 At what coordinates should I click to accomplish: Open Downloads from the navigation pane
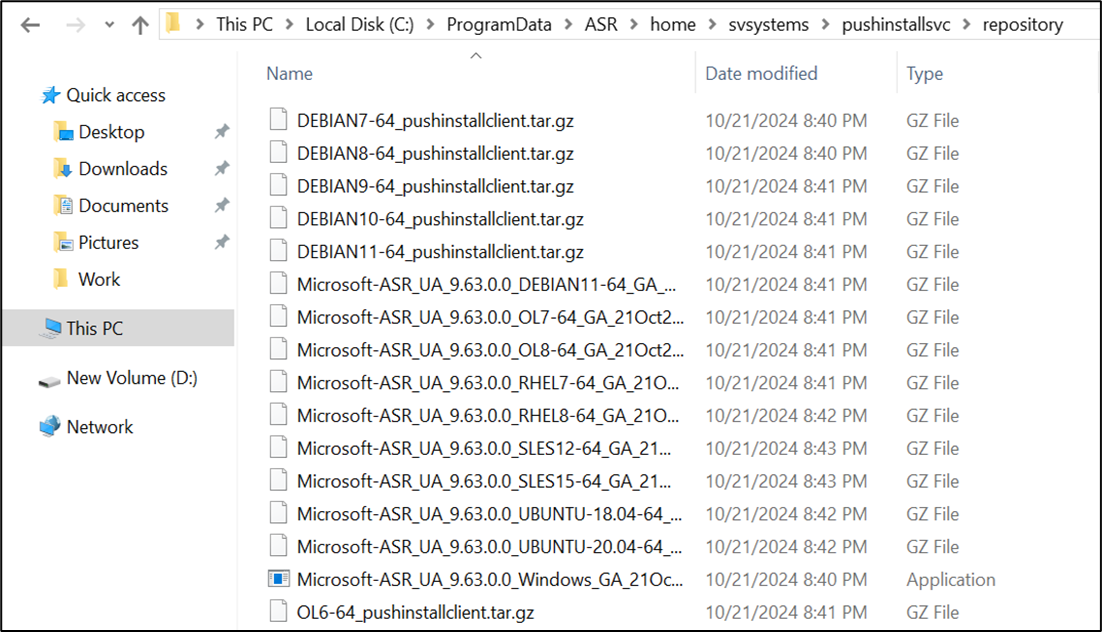(123, 169)
